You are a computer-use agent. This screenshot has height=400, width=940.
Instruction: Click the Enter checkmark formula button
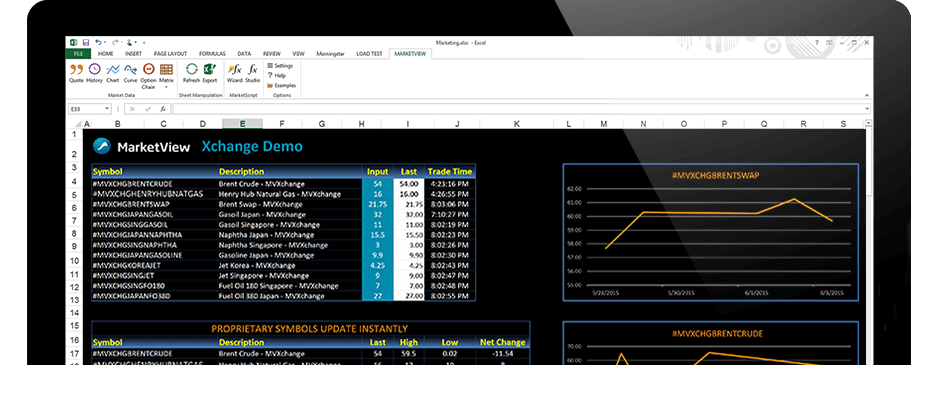click(147, 109)
